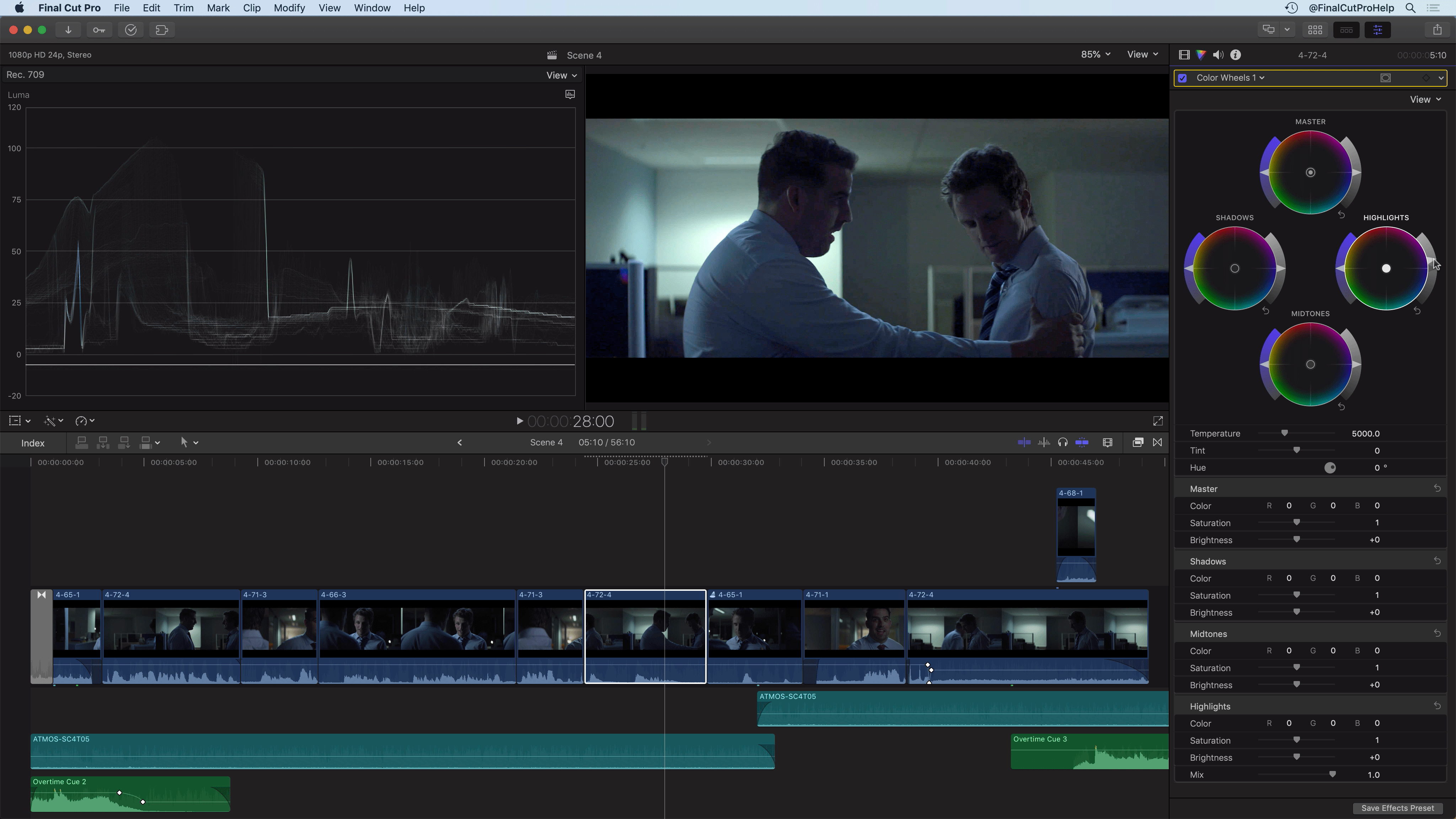
Task: Toggle the Inspector sliders button
Action: (1377, 30)
